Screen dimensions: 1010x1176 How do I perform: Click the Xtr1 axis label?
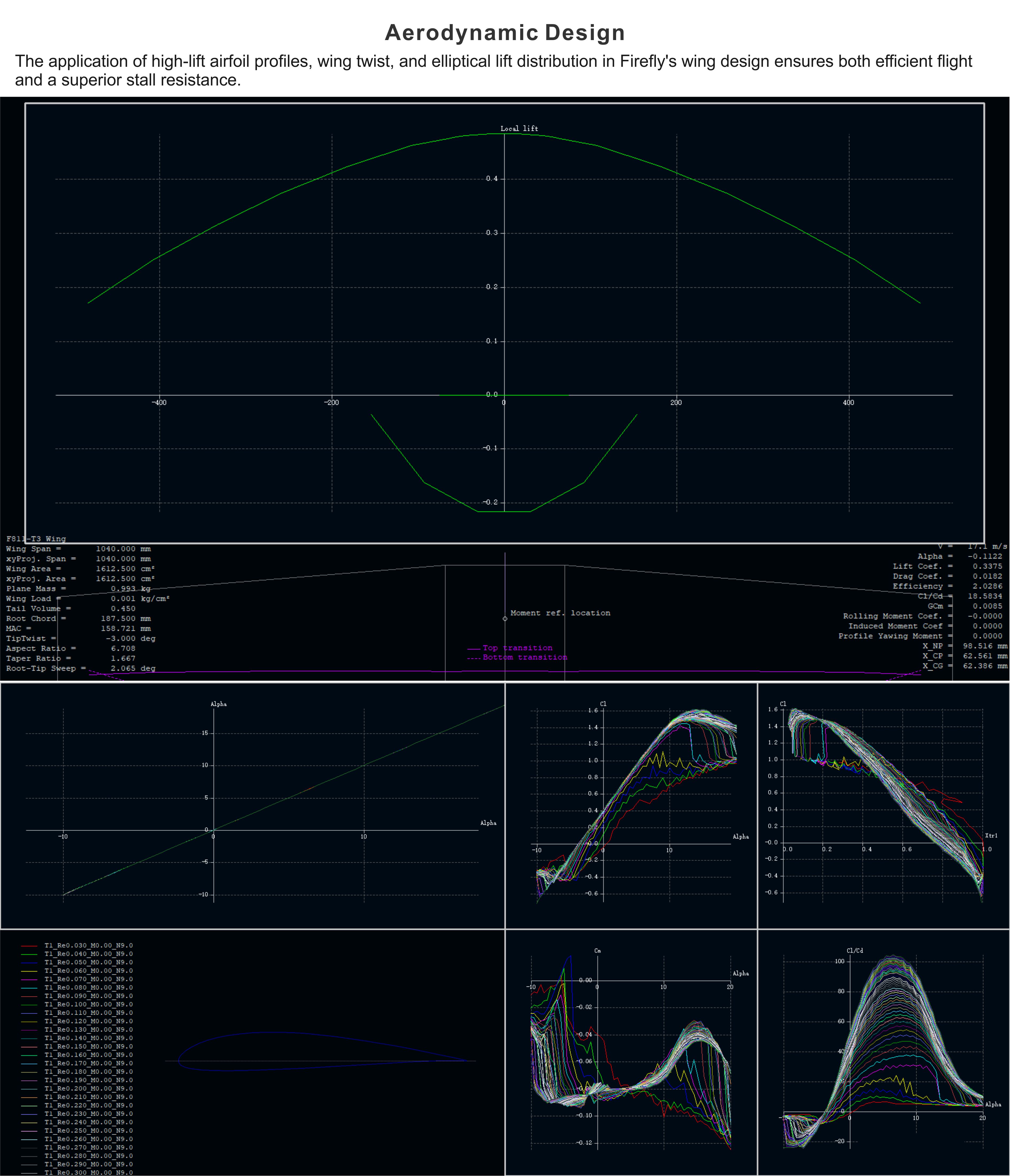[x=991, y=835]
